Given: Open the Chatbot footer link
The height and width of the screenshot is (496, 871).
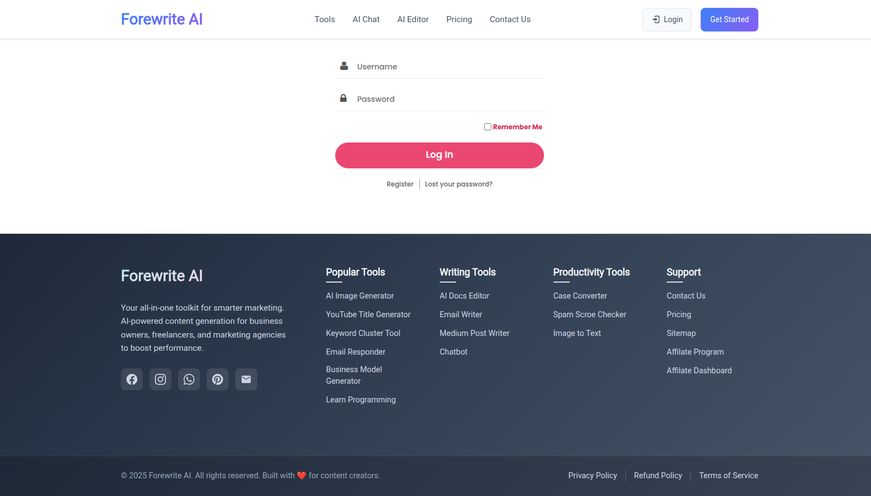Looking at the screenshot, I should 453,352.
